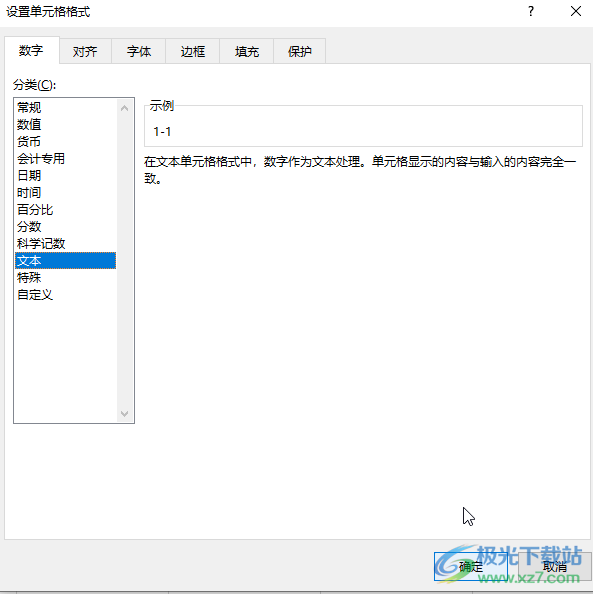This screenshot has height=594, width=593.
Task: Select the highlighted 文本 category
Action: [65, 261]
